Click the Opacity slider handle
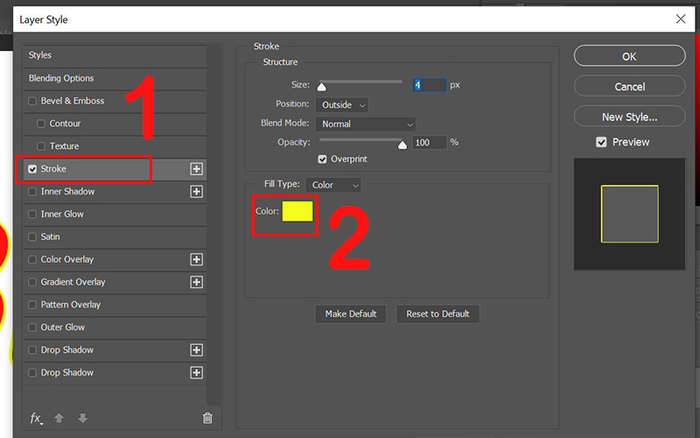 coord(402,145)
